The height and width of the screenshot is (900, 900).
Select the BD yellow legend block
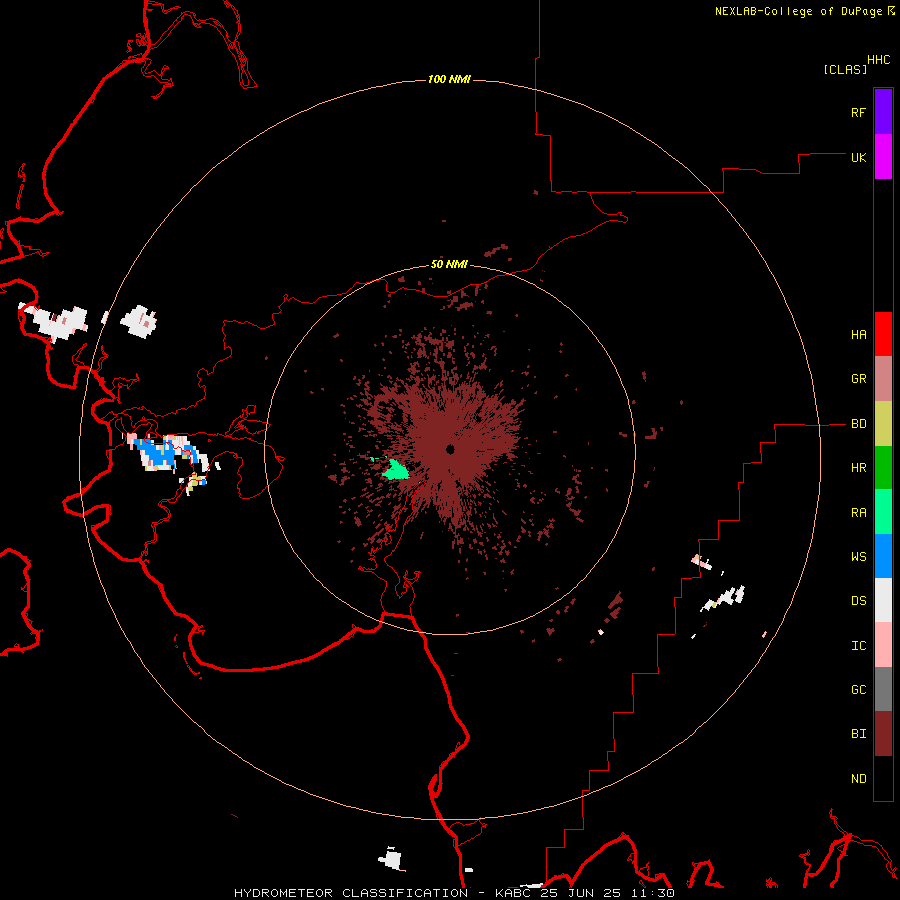883,424
